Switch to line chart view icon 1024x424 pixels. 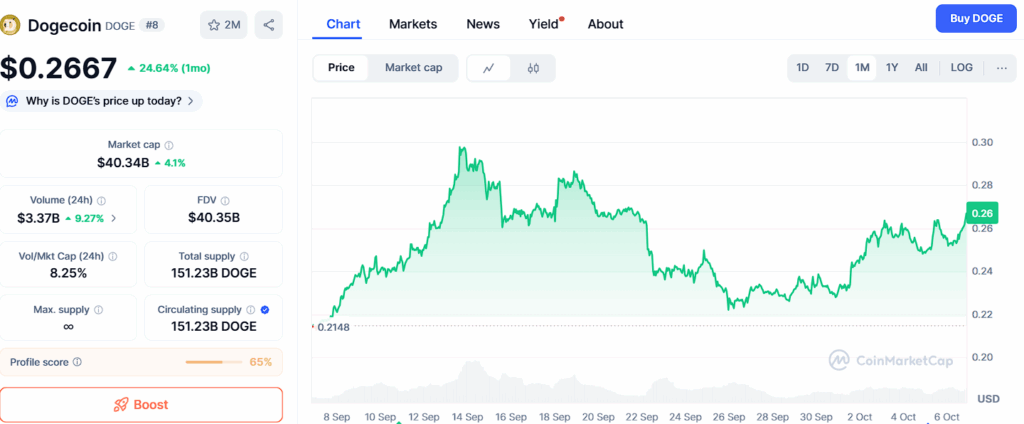(x=489, y=68)
